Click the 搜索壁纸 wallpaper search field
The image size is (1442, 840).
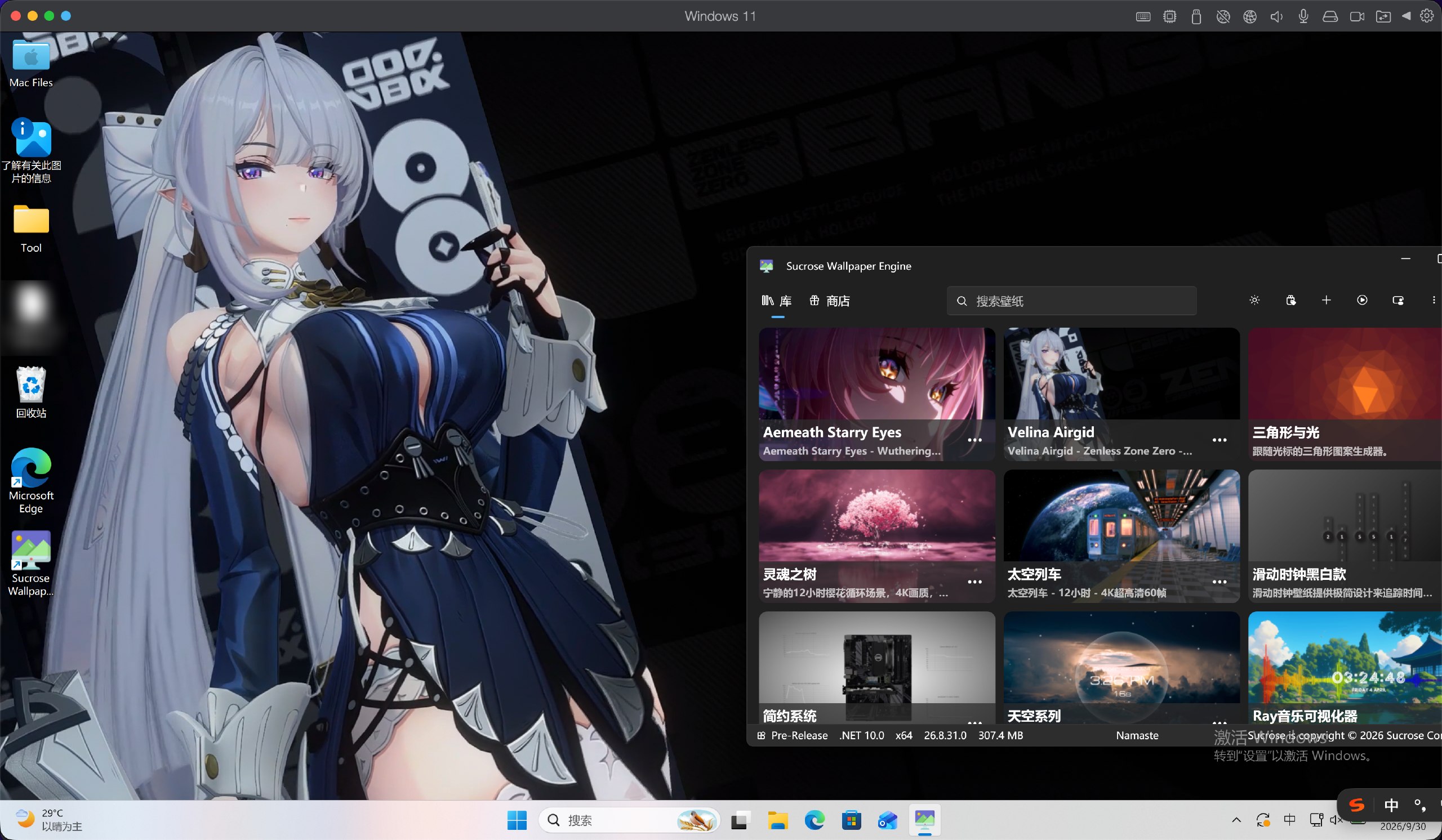coord(1071,301)
